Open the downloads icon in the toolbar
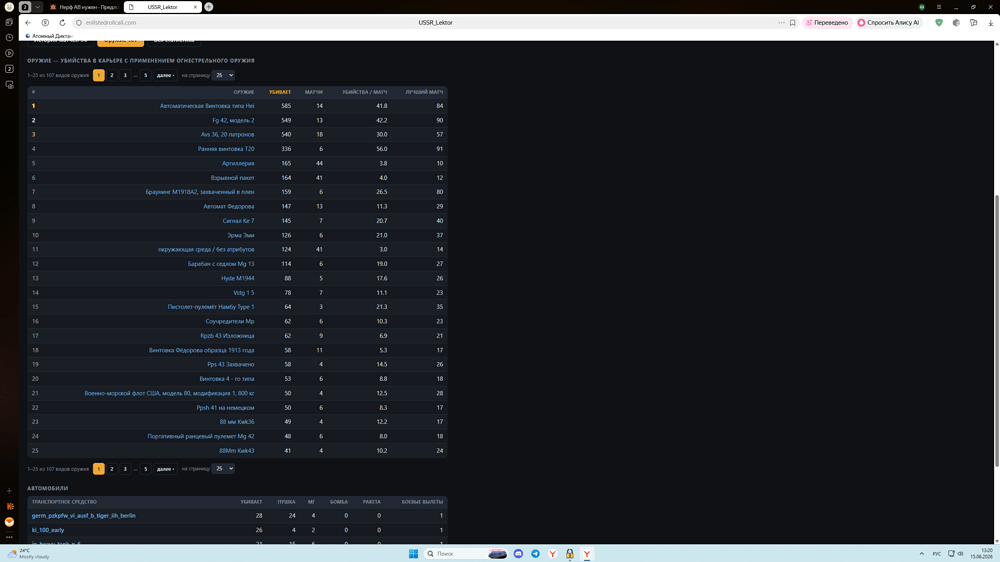 point(990,22)
